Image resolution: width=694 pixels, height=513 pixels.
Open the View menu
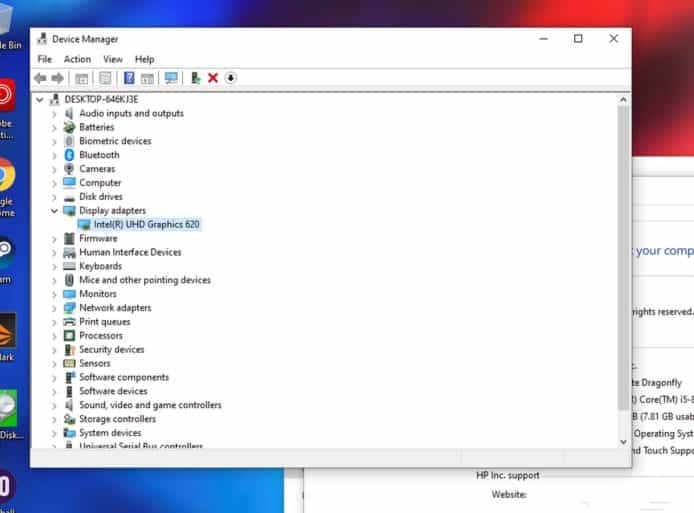click(x=113, y=59)
